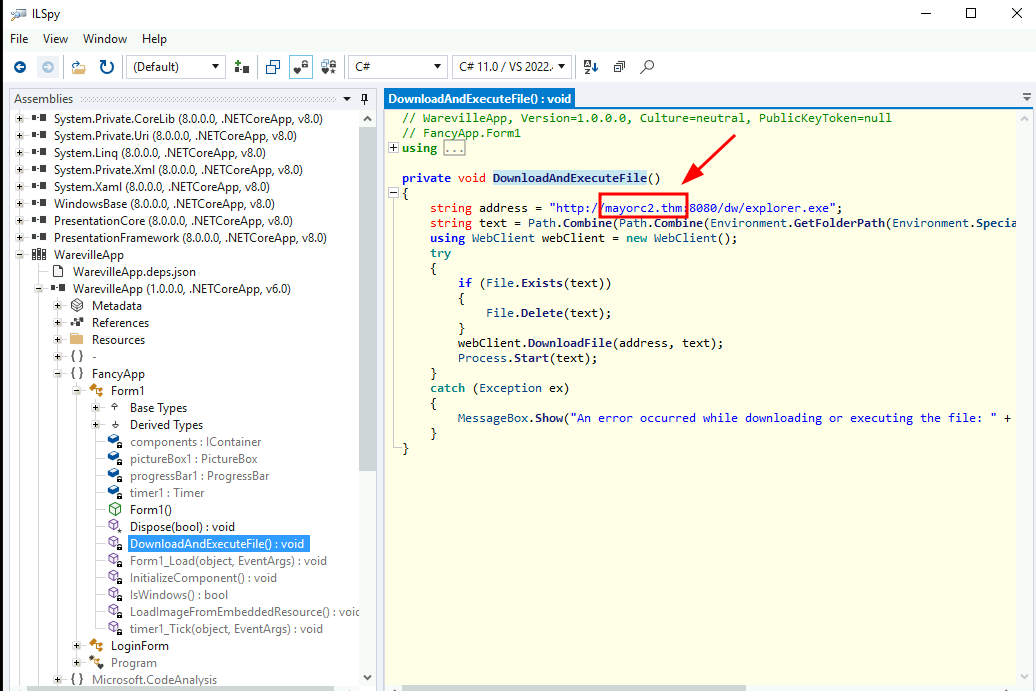This screenshot has width=1036, height=691.
Task: Collapse the method body with the minus box
Action: [394, 193]
